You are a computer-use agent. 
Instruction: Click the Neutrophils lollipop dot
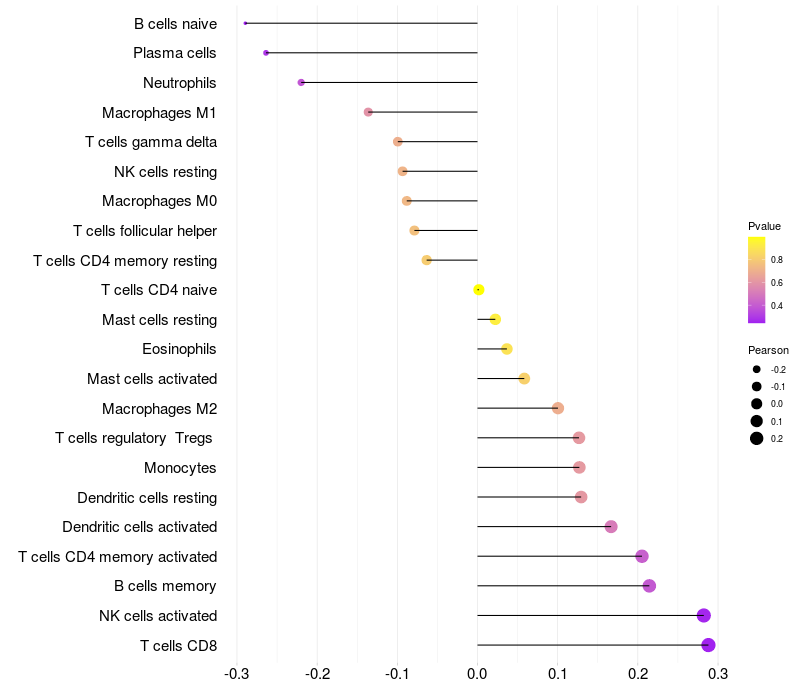(301, 82)
